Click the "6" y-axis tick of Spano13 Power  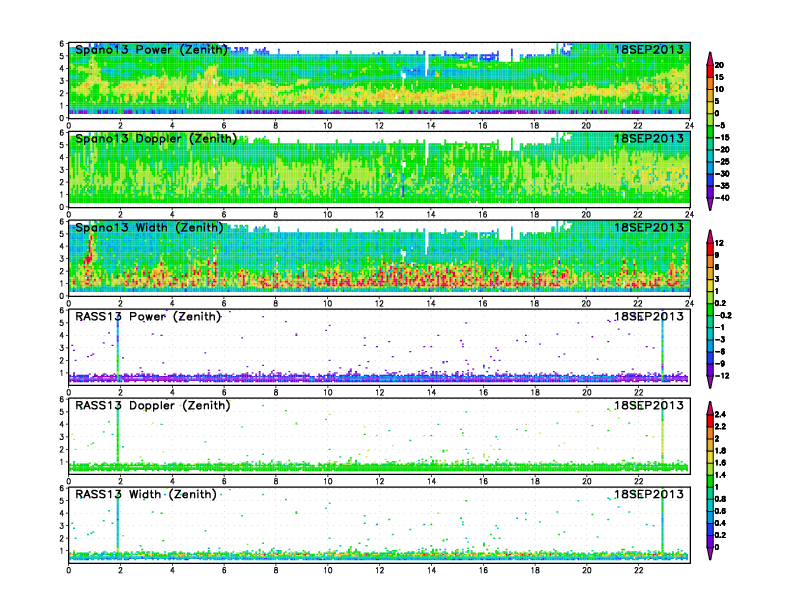(62, 43)
